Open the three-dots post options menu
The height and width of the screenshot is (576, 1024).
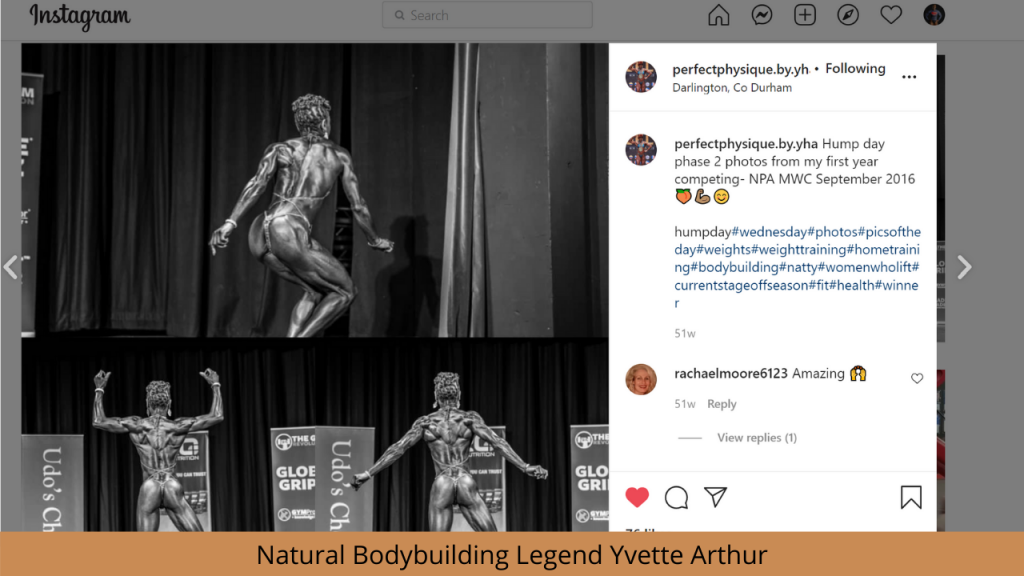[x=909, y=77]
